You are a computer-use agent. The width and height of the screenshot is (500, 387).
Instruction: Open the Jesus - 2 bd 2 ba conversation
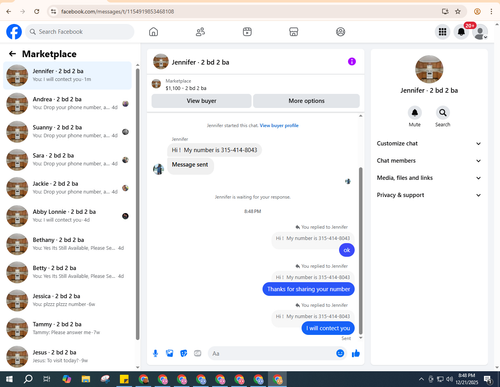point(67,356)
